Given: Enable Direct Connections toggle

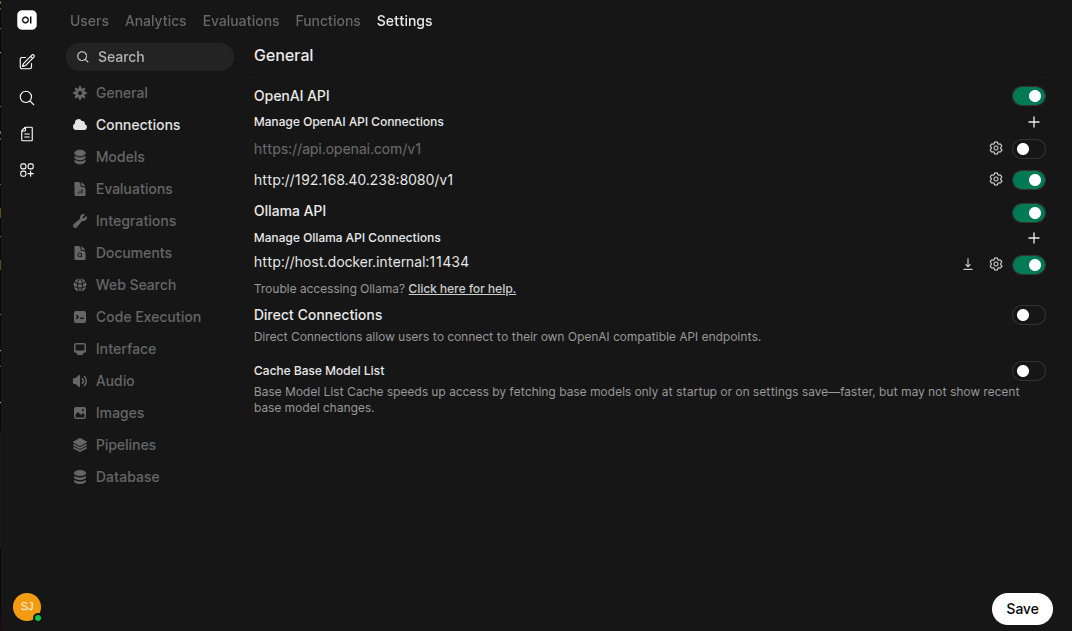Looking at the screenshot, I should [x=1028, y=315].
